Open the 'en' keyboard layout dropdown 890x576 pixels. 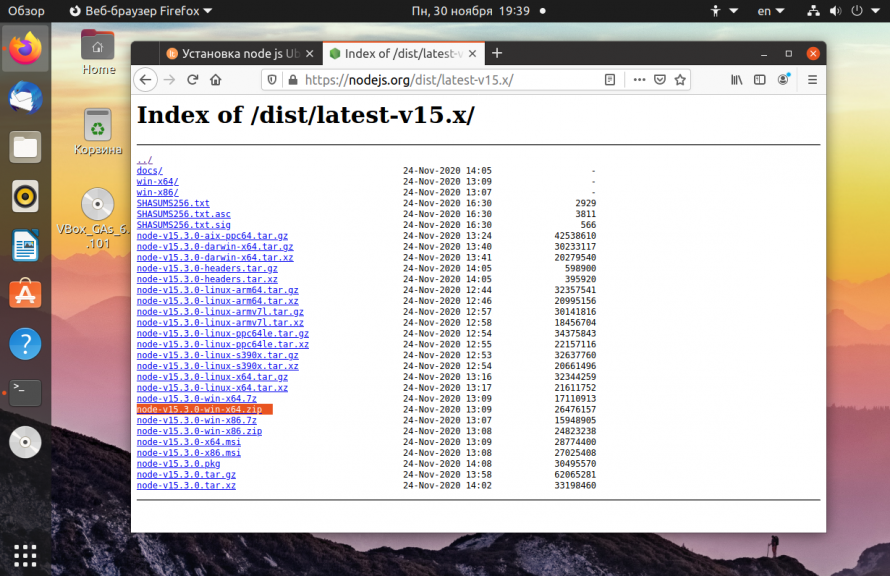[x=770, y=11]
